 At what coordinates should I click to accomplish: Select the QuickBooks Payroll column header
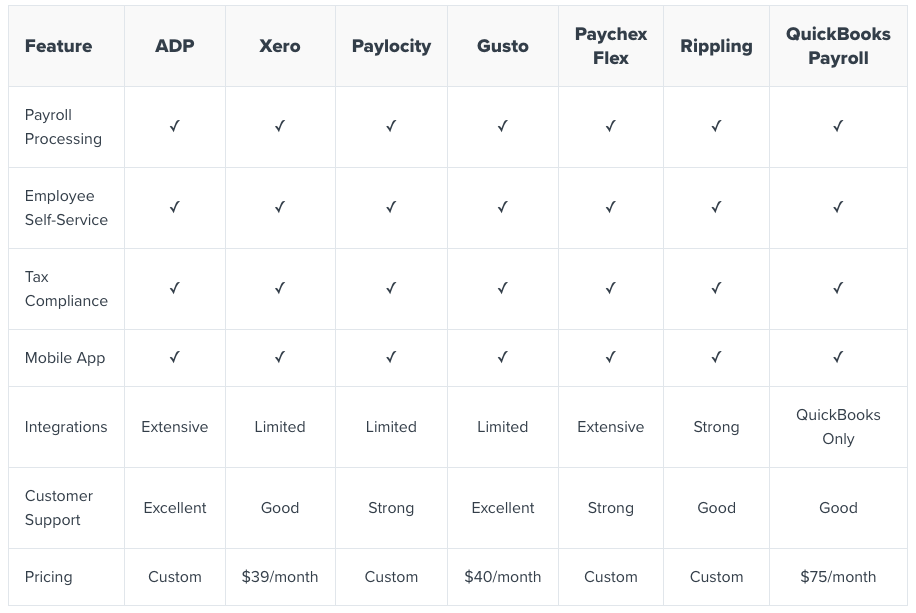(838, 46)
